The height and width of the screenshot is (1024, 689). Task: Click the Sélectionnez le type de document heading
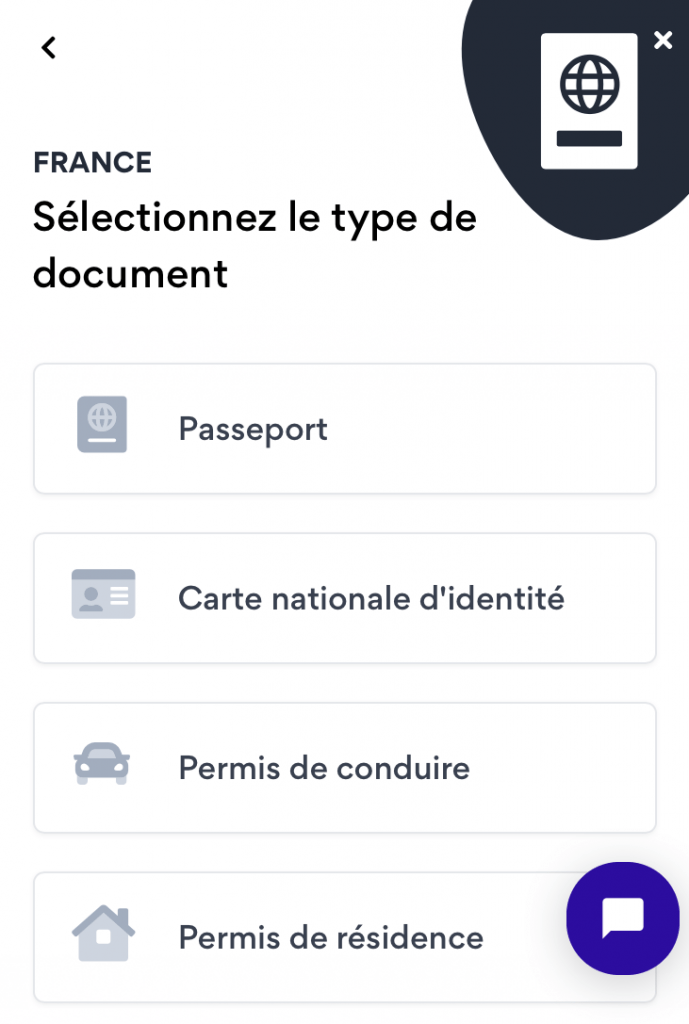pos(255,245)
